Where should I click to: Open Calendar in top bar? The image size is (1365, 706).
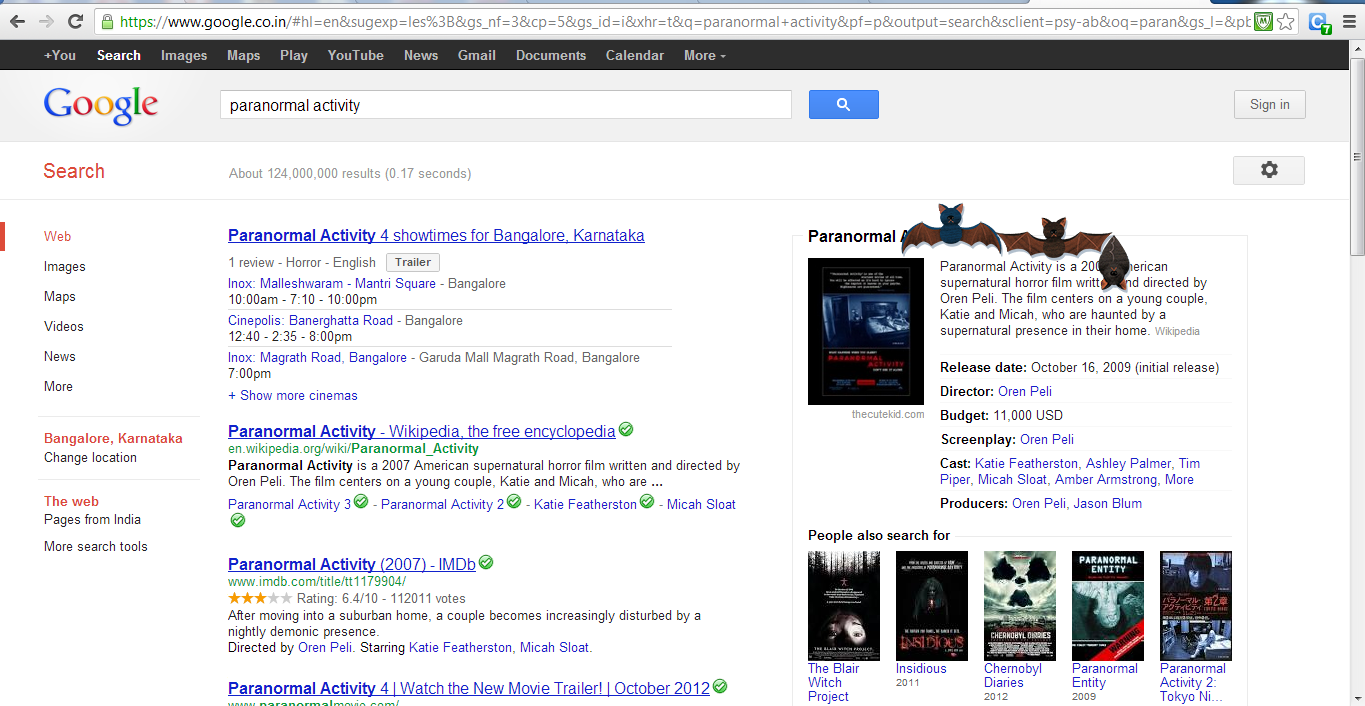tap(635, 55)
